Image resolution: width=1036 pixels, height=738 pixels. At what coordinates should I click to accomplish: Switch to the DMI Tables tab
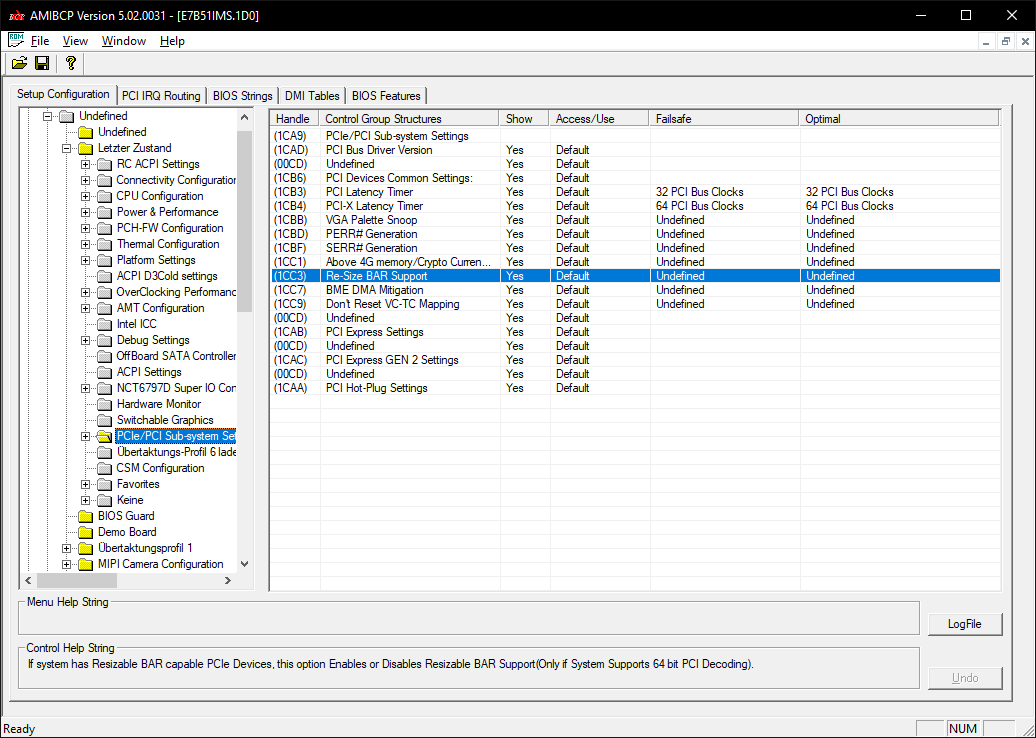click(312, 96)
